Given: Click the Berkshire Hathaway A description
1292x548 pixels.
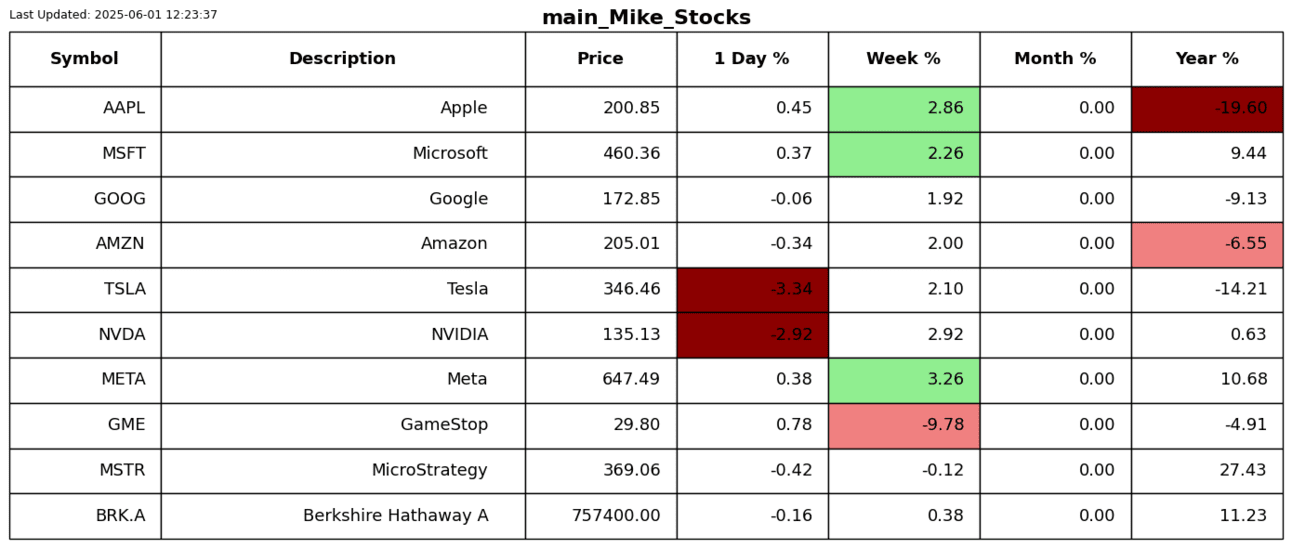Looking at the screenshot, I should pyautogui.click(x=395, y=516).
